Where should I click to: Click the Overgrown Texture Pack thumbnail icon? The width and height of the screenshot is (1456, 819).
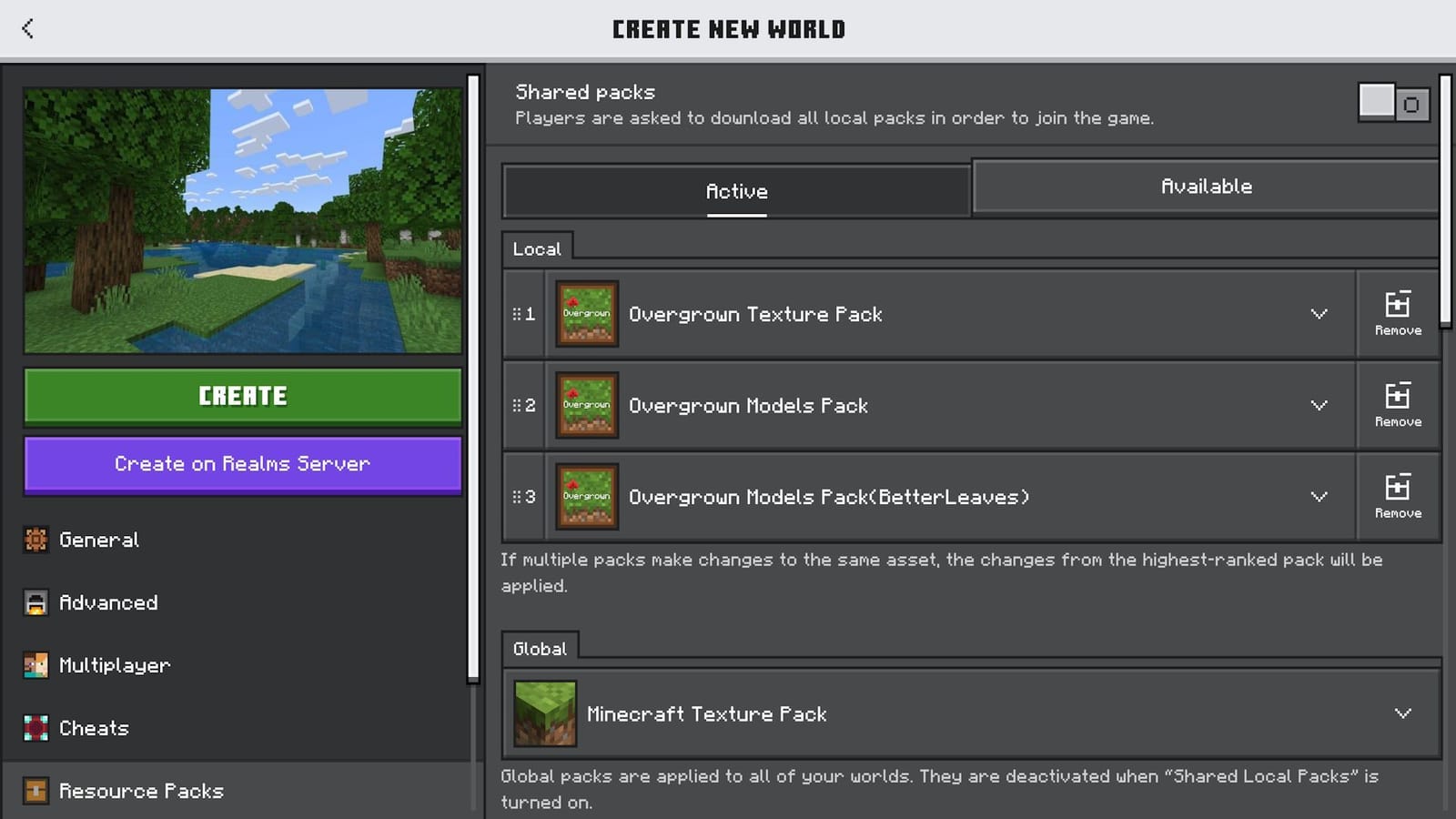tap(585, 313)
